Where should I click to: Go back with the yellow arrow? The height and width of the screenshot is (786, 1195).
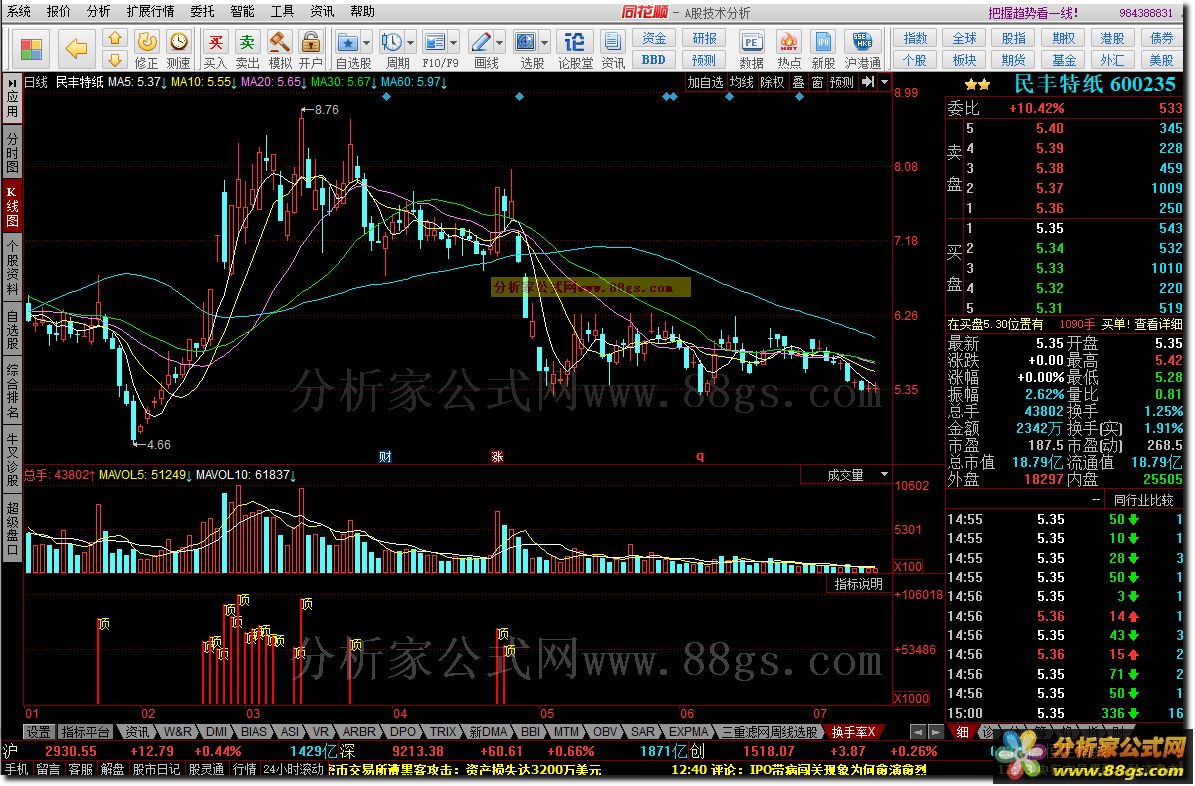click(x=77, y=49)
